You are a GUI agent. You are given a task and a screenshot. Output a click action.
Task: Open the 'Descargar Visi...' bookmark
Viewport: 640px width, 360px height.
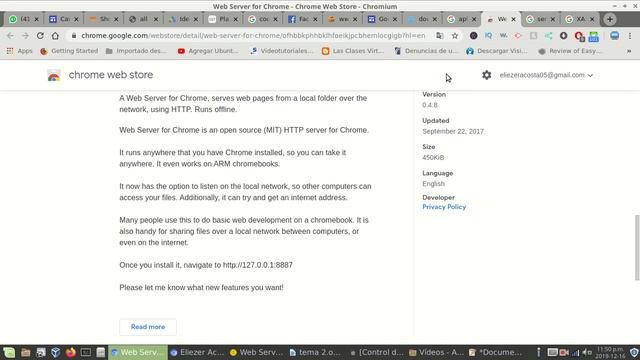click(x=497, y=51)
